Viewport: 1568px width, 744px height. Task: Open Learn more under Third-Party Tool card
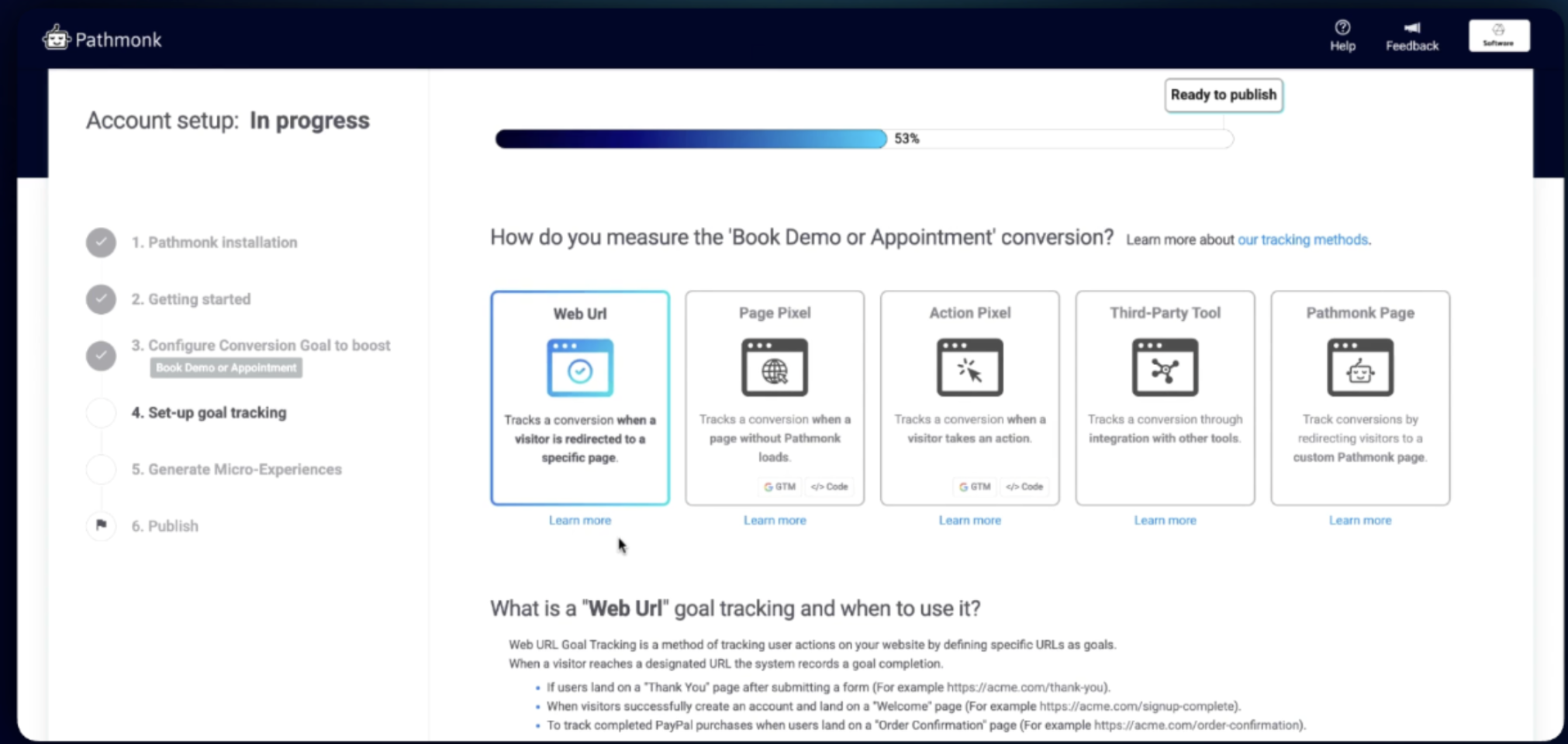coord(1165,520)
